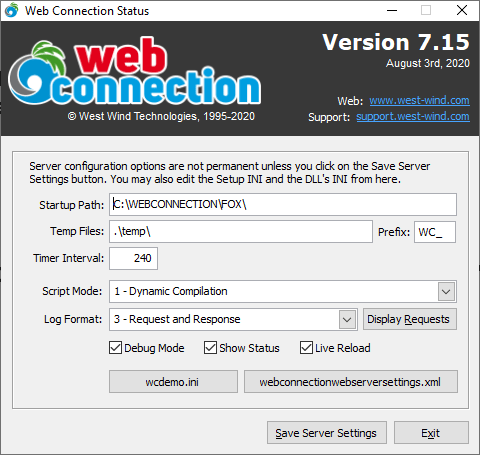The image size is (480, 455).
Task: Click the Web Connection title bar app icon
Action: coord(12,10)
